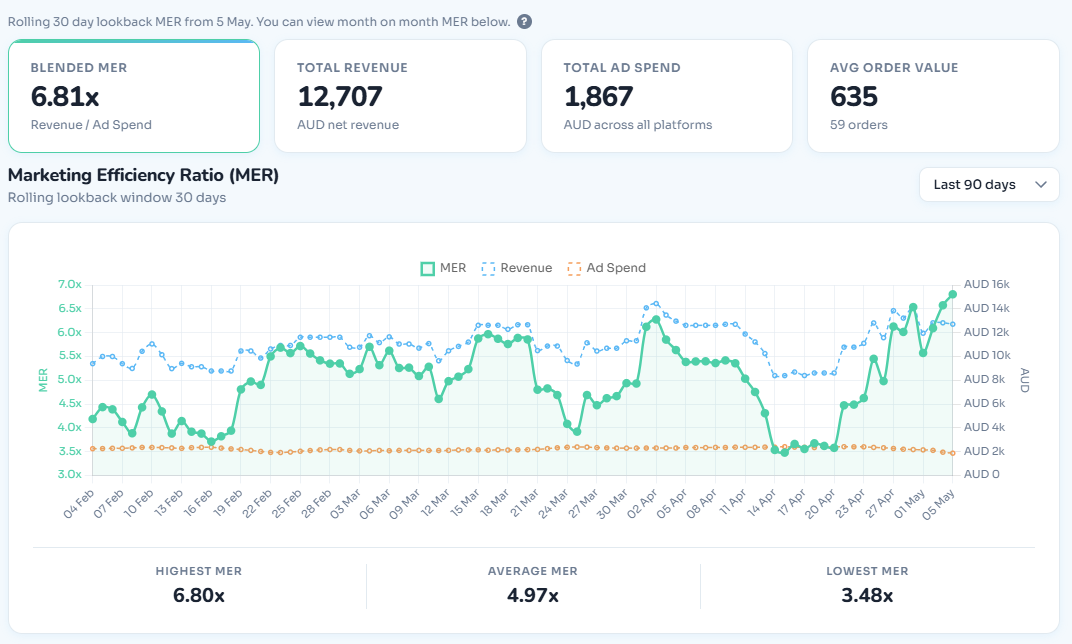Click the Lowest MER 3.48x value
This screenshot has height=644, width=1072.
click(x=867, y=595)
